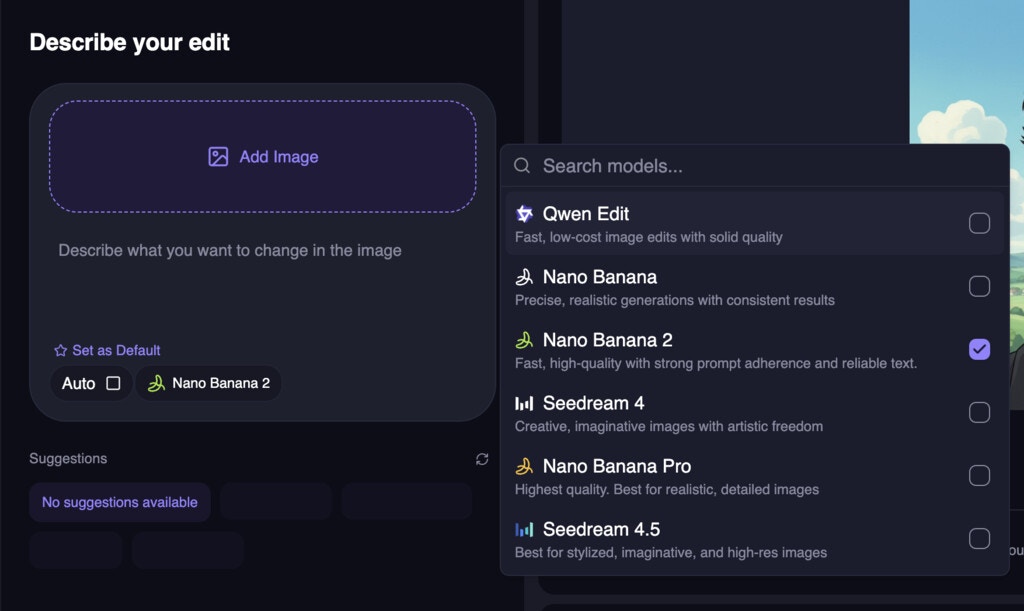Open the Nano Banana 2 model chip
1024x611 pixels.
208,383
